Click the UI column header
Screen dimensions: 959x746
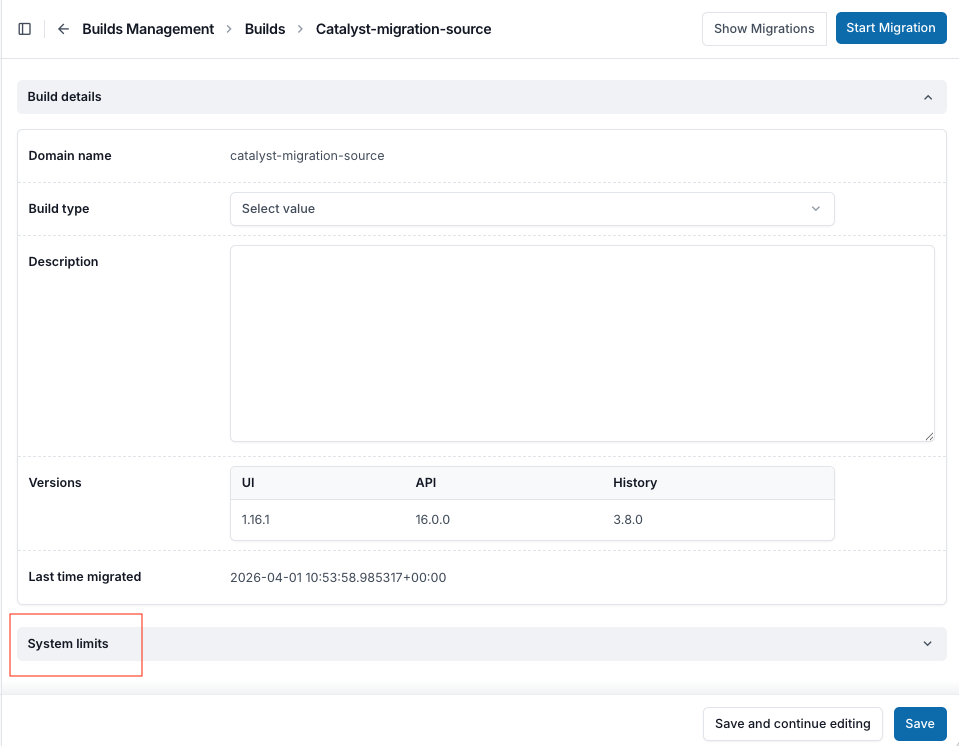click(248, 482)
